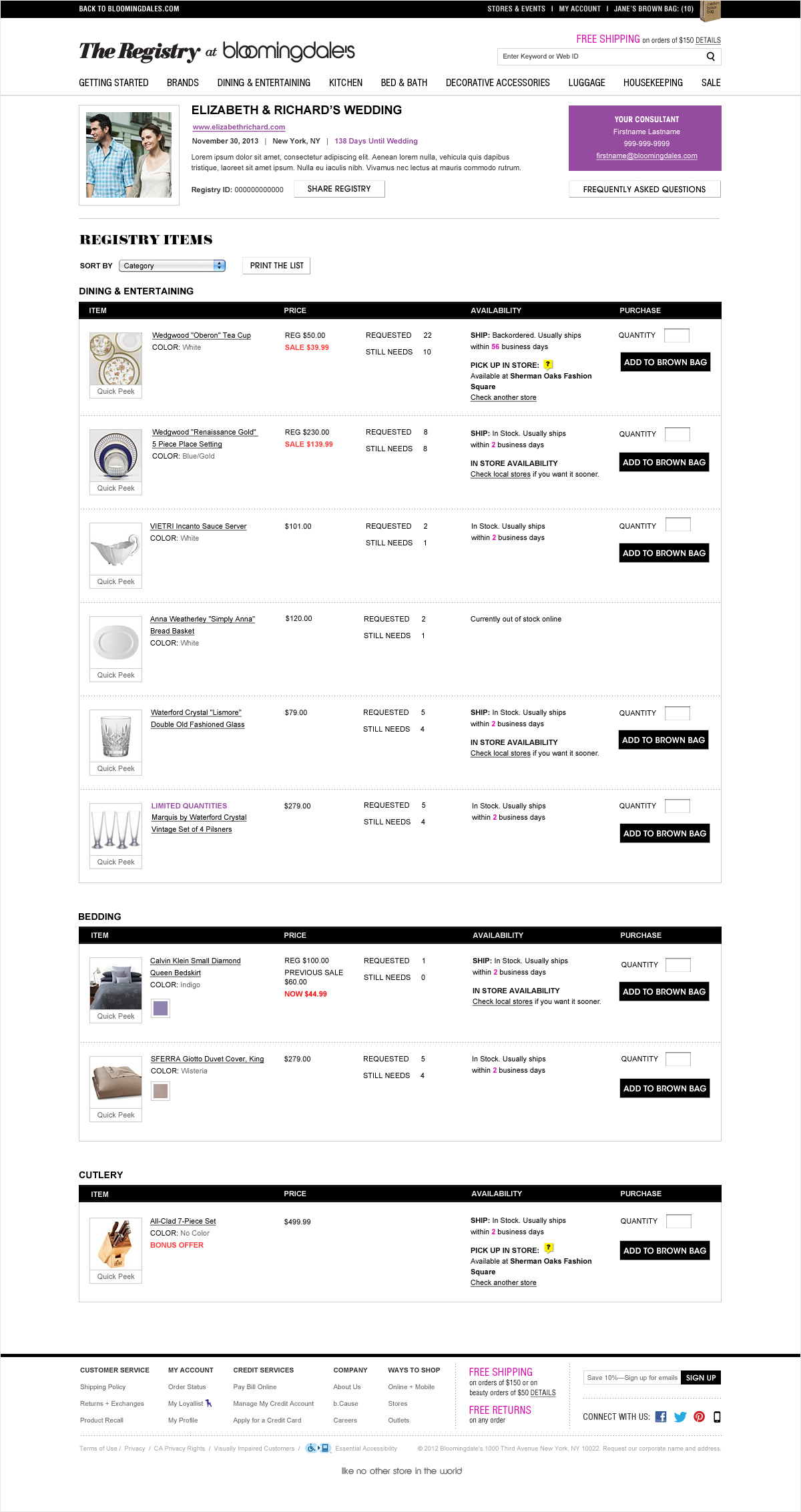The image size is (801, 1512).
Task: Click the Sauce Server product thumbnail
Action: [x=116, y=549]
